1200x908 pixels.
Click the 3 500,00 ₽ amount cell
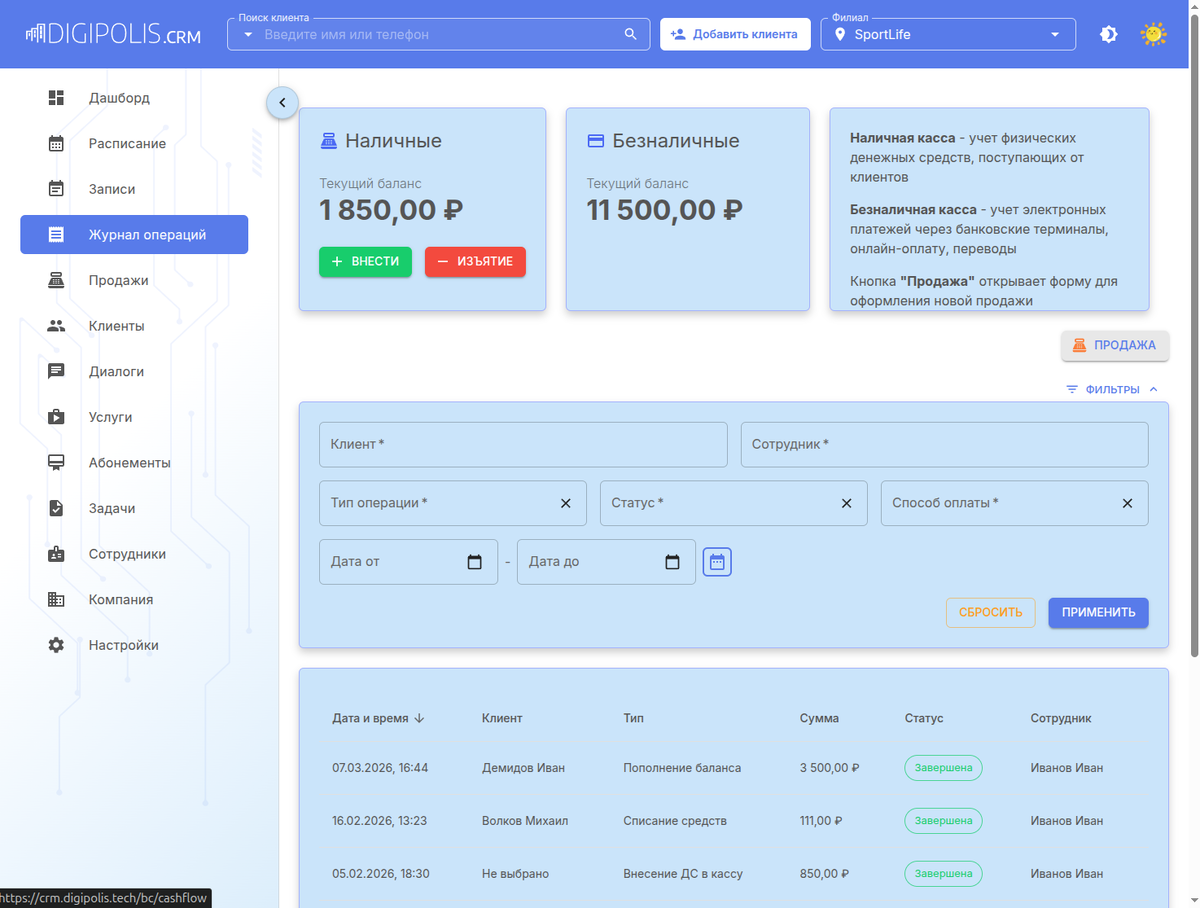coord(830,768)
